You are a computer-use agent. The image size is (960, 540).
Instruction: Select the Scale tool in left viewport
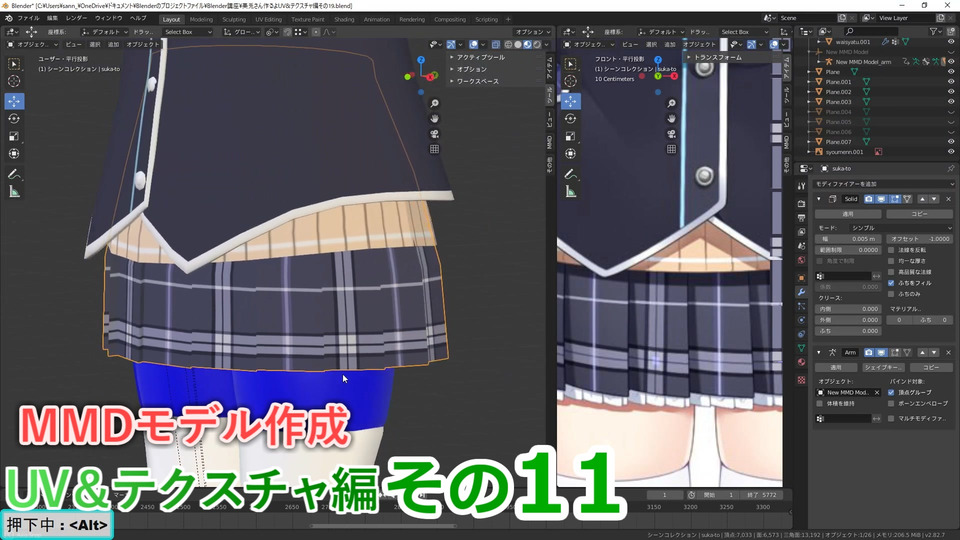point(14,136)
